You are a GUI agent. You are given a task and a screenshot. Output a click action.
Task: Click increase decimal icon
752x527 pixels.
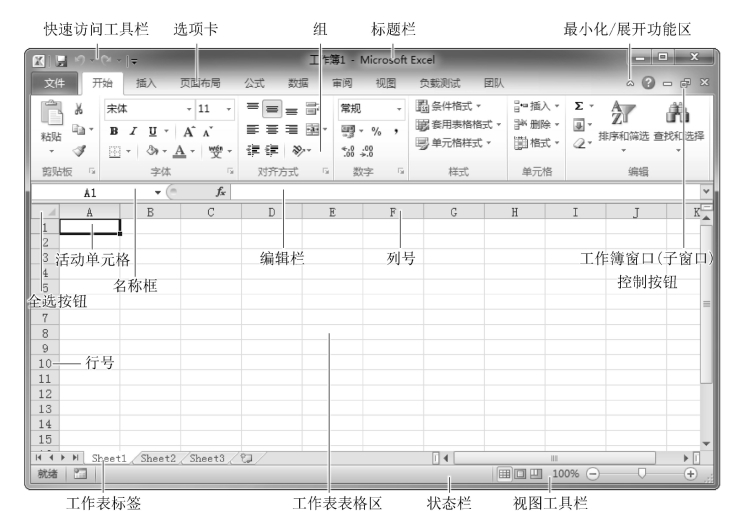(348, 152)
